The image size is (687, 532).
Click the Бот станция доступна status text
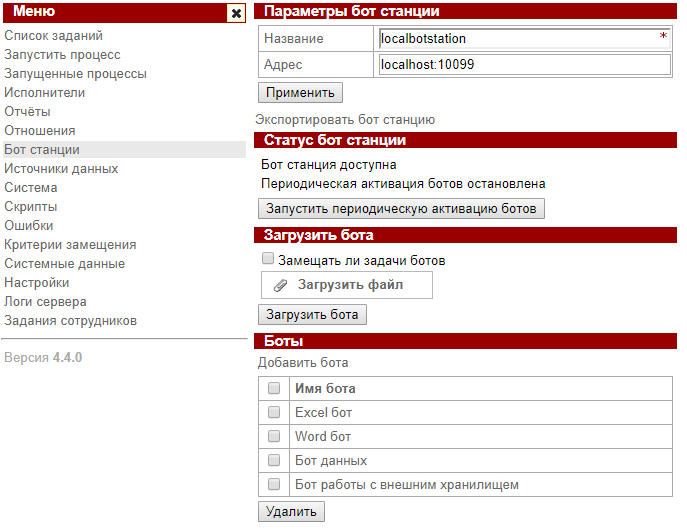click(x=329, y=165)
